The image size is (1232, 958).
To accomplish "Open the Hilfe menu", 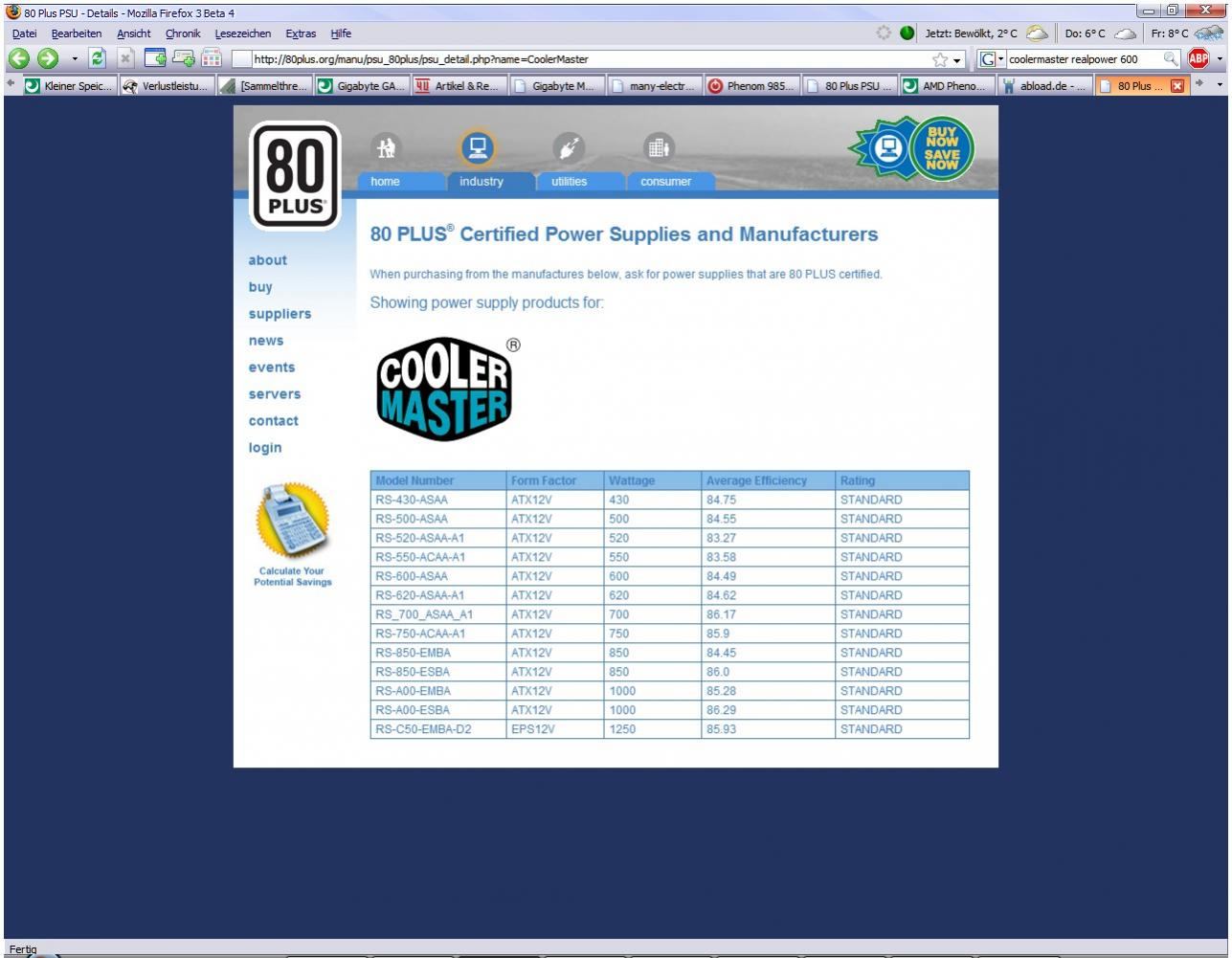I will click(x=341, y=33).
